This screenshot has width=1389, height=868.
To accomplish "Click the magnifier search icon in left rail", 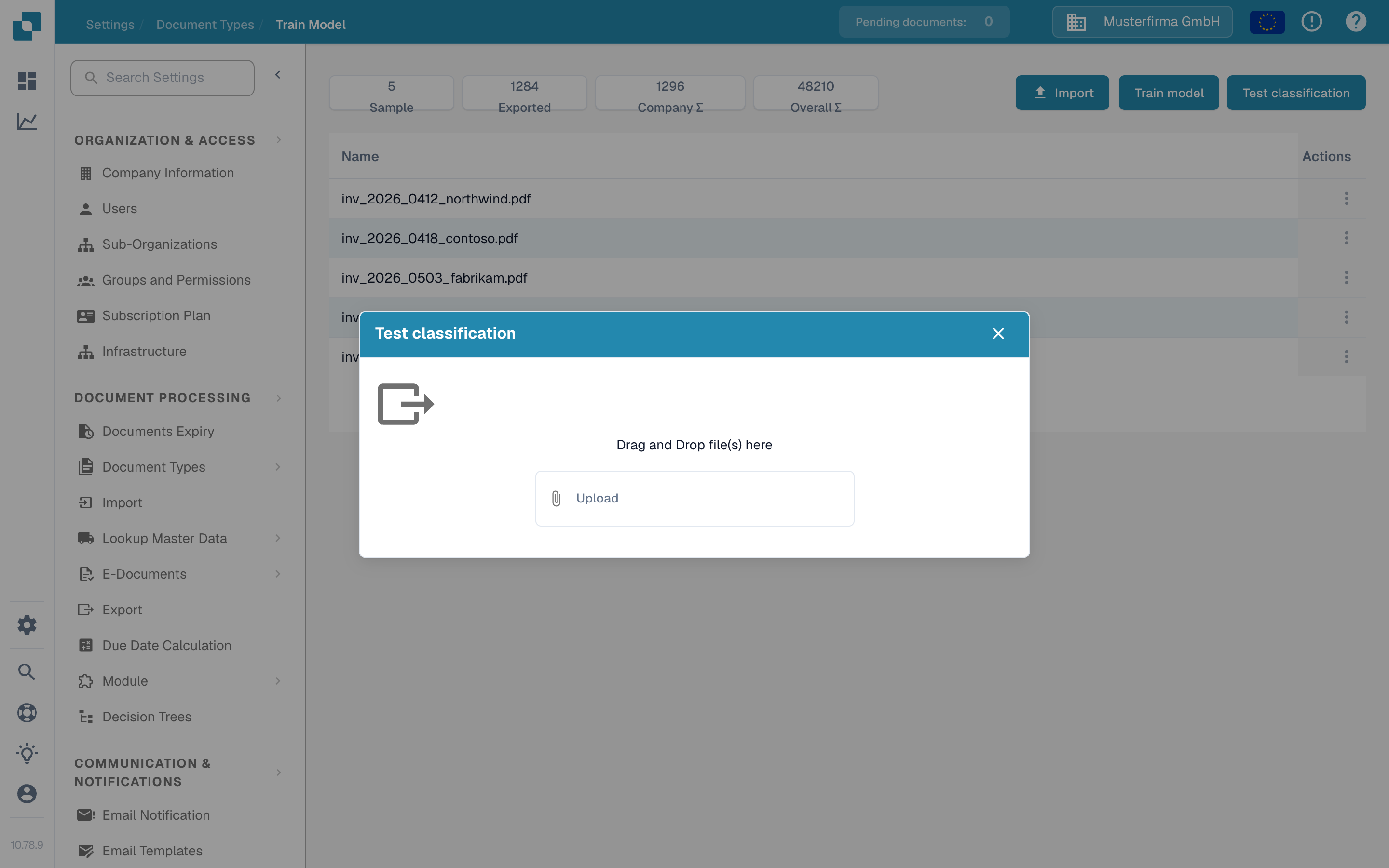I will click(27, 672).
